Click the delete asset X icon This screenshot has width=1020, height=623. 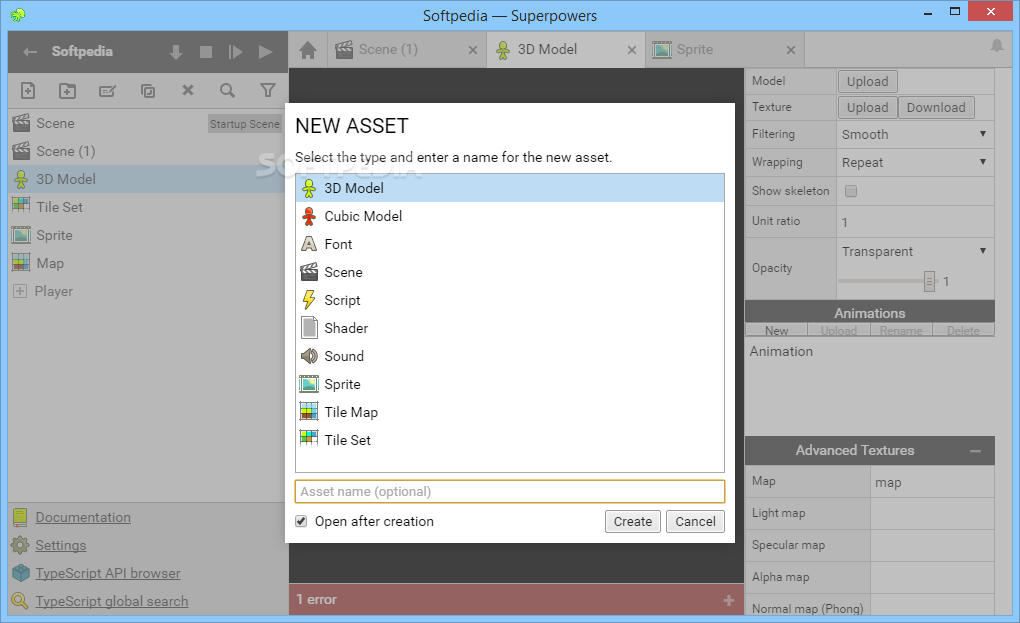coord(187,90)
